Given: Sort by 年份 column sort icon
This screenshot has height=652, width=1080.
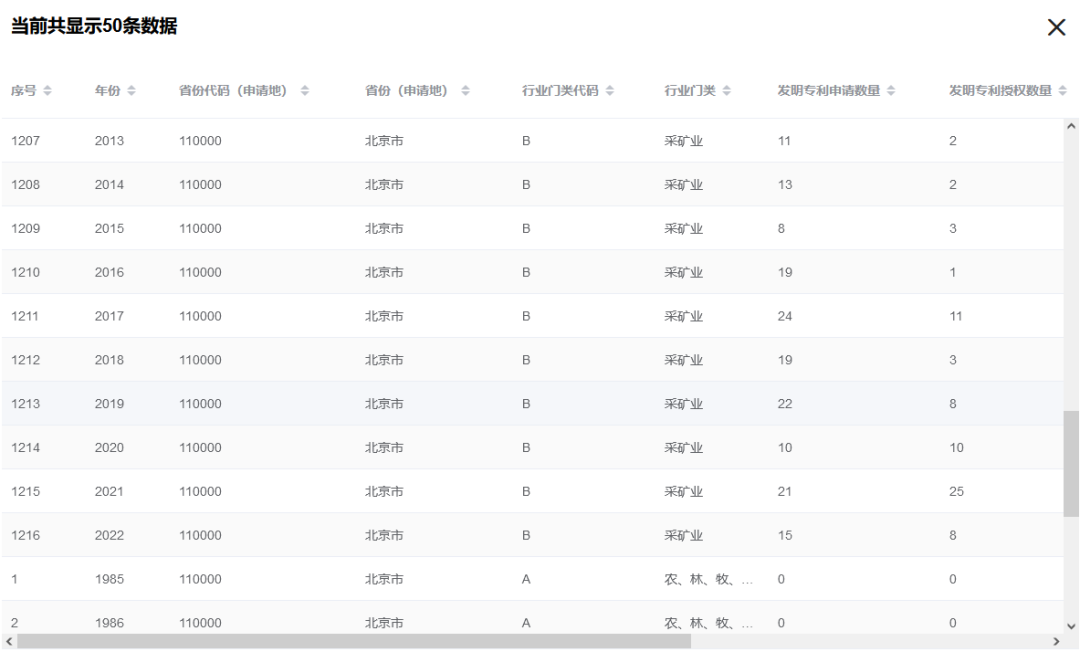Looking at the screenshot, I should pyautogui.click(x=132, y=91).
